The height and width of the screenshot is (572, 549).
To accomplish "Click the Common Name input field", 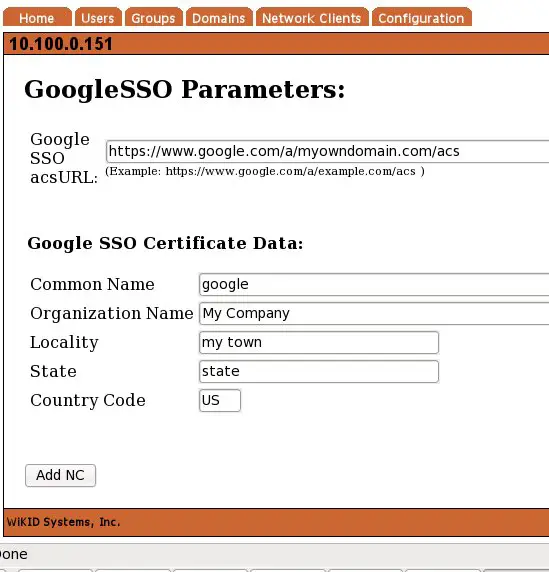I will 374,284.
